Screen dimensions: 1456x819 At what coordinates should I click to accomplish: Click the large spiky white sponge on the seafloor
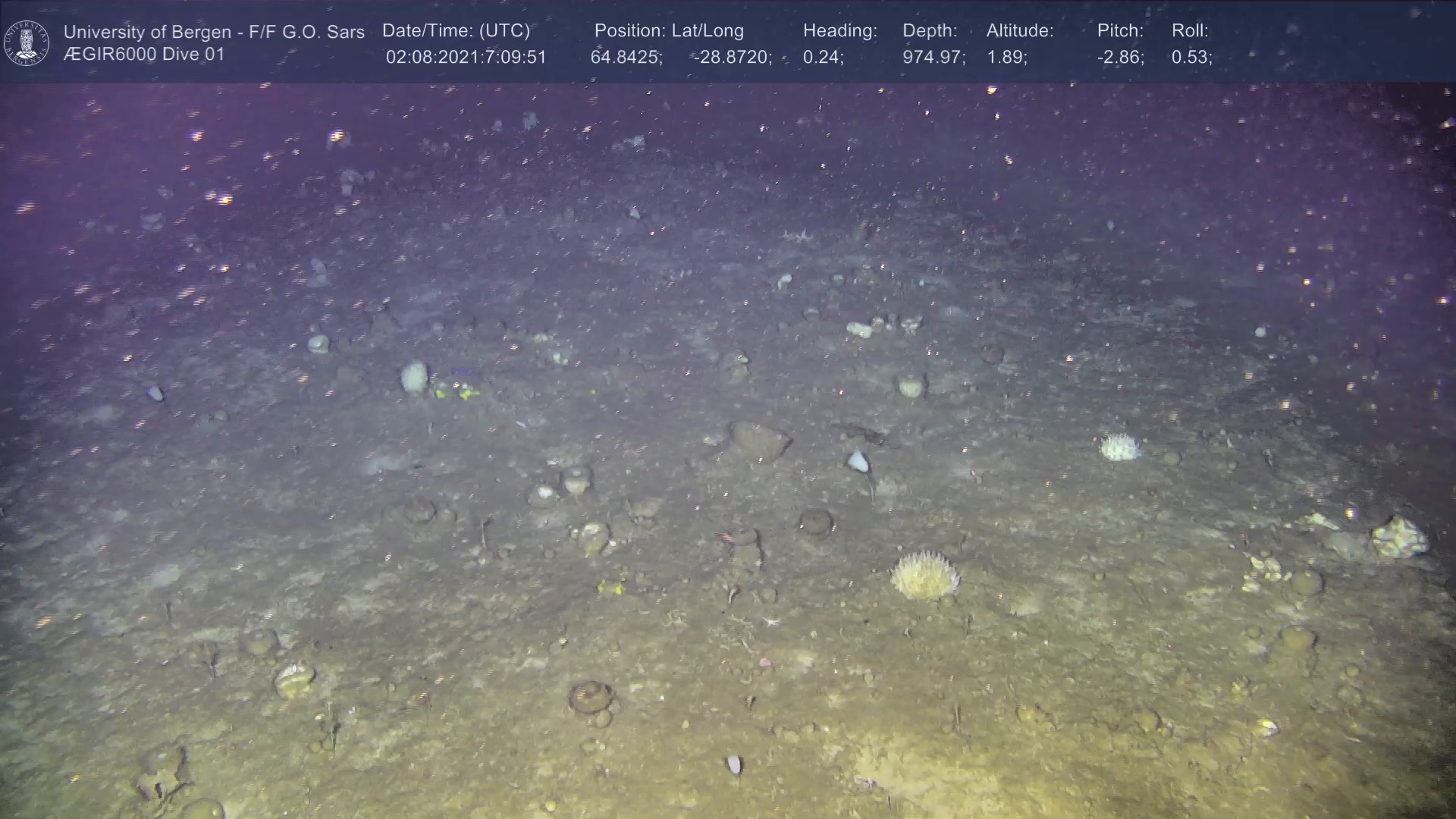(x=924, y=576)
